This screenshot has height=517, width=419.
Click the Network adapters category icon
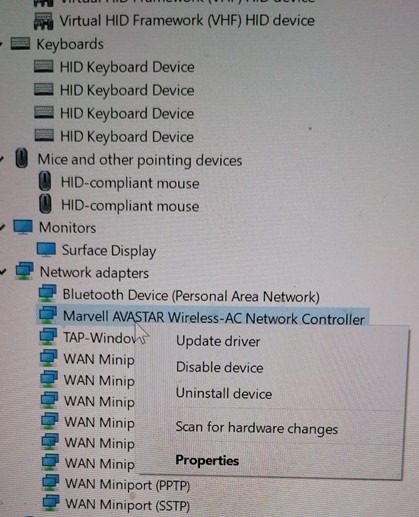24,271
